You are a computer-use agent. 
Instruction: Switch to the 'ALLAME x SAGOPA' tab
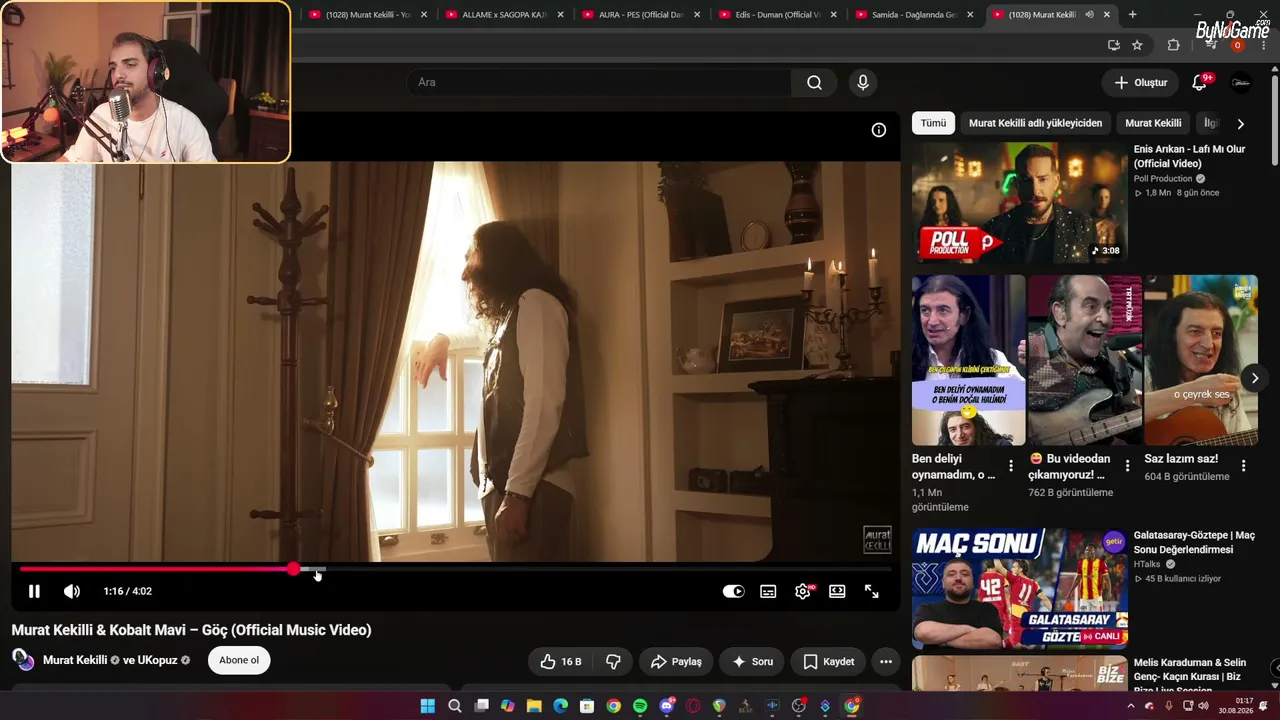[x=504, y=15]
